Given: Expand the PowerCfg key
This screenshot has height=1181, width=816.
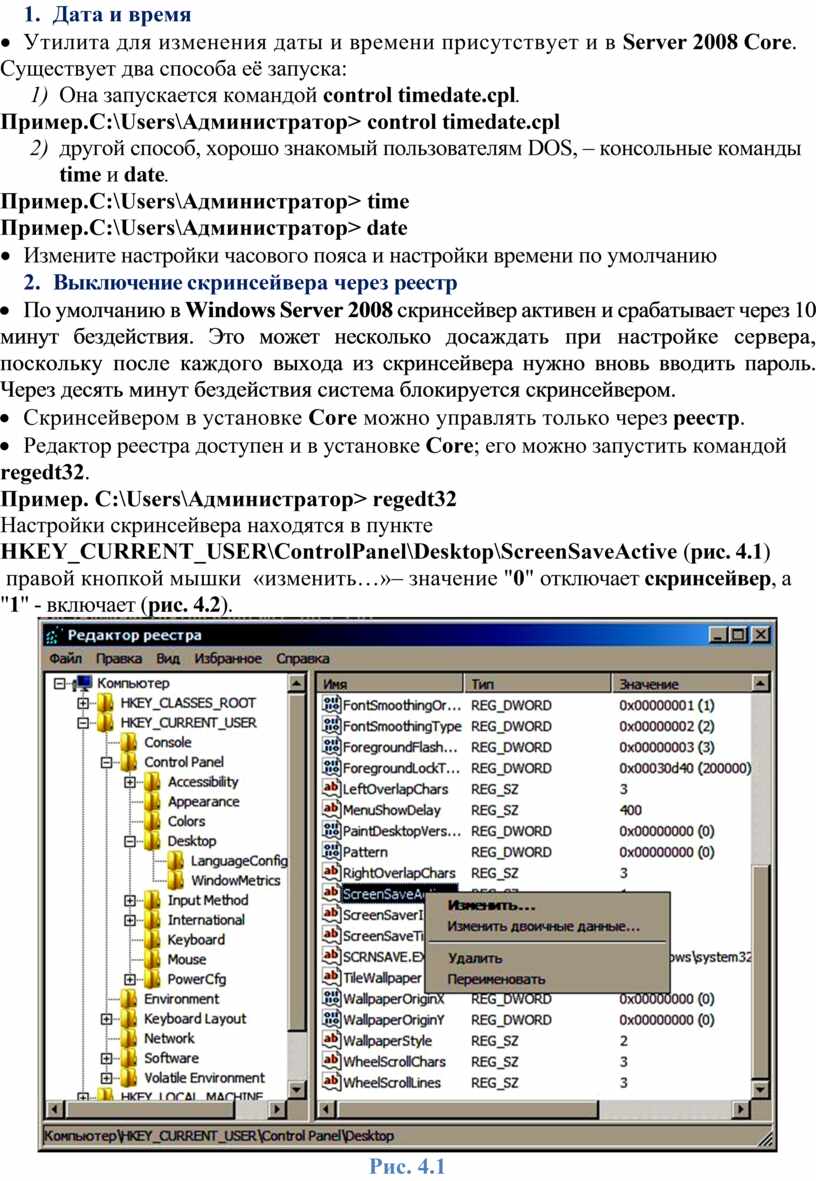Looking at the screenshot, I should tap(130, 979).
